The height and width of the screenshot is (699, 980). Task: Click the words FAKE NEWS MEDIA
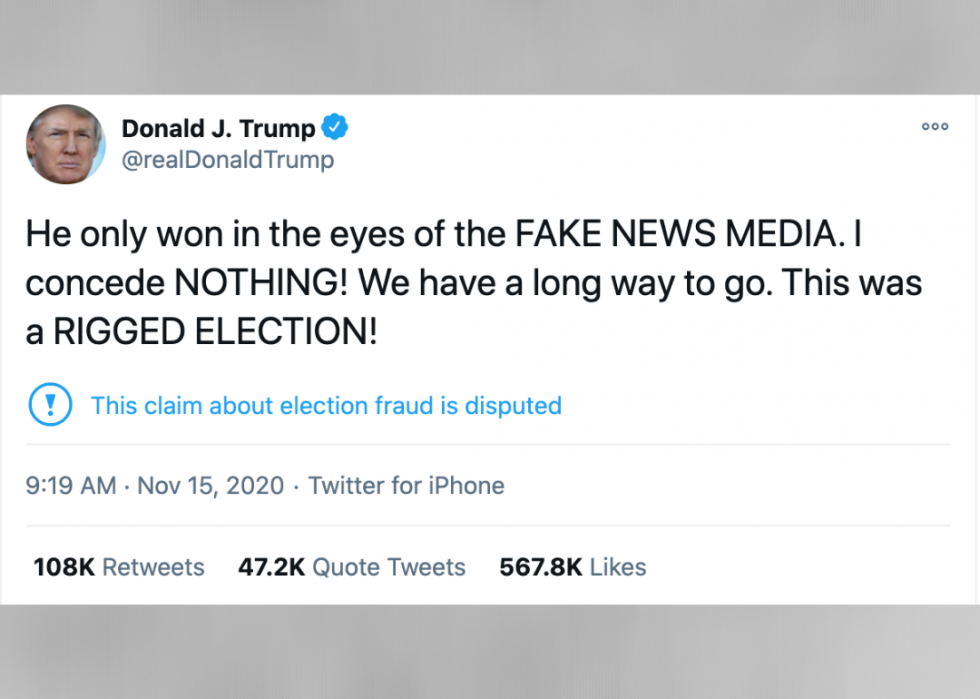676,235
